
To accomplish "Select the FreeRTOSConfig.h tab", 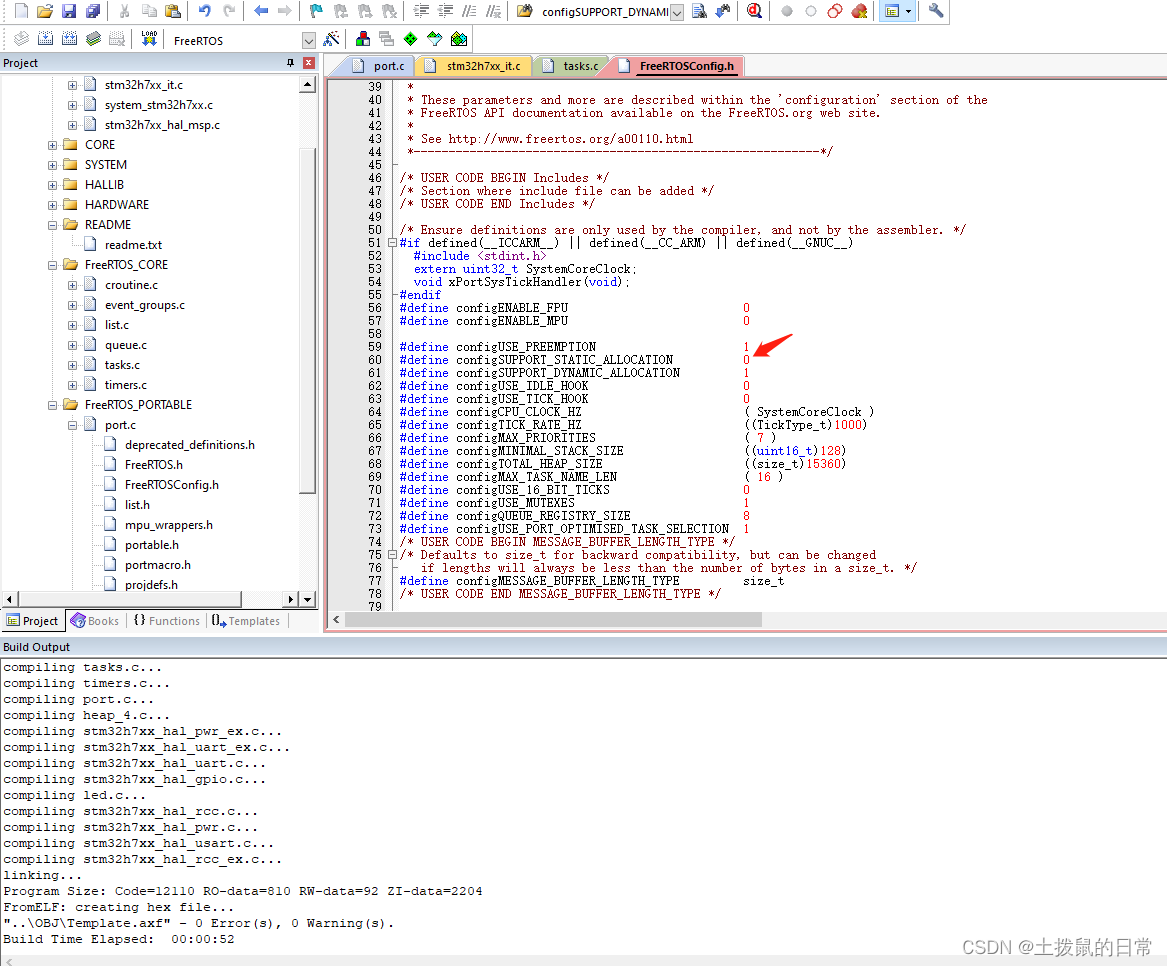I will click(677, 66).
